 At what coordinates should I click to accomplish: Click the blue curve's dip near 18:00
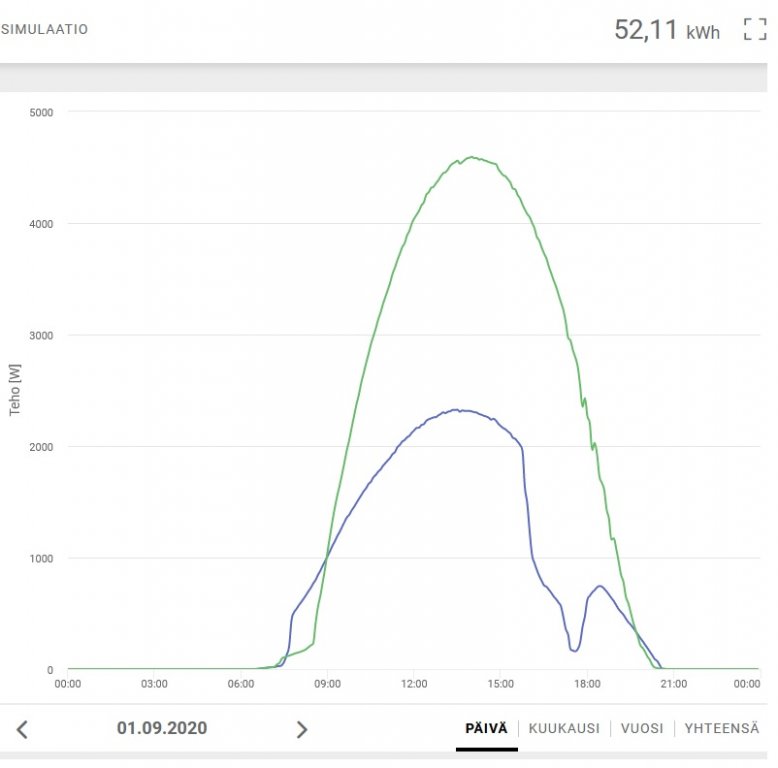click(574, 651)
